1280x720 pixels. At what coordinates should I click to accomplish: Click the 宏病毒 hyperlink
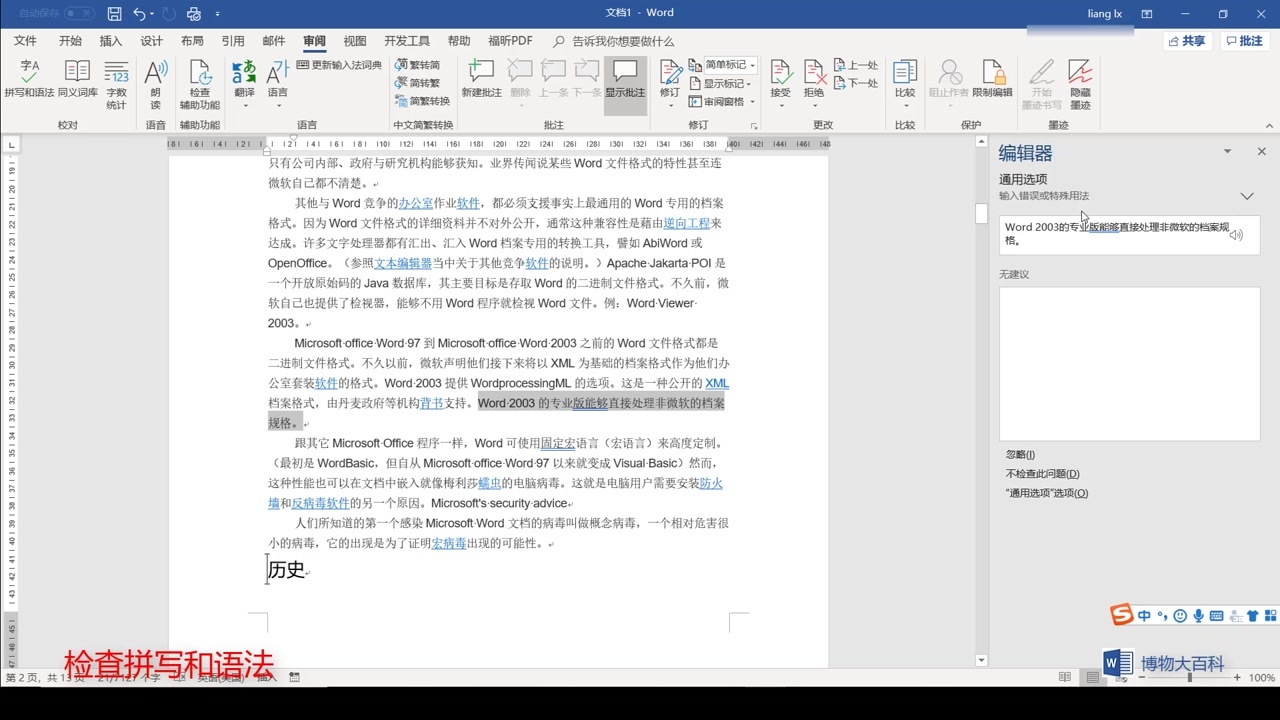(449, 543)
